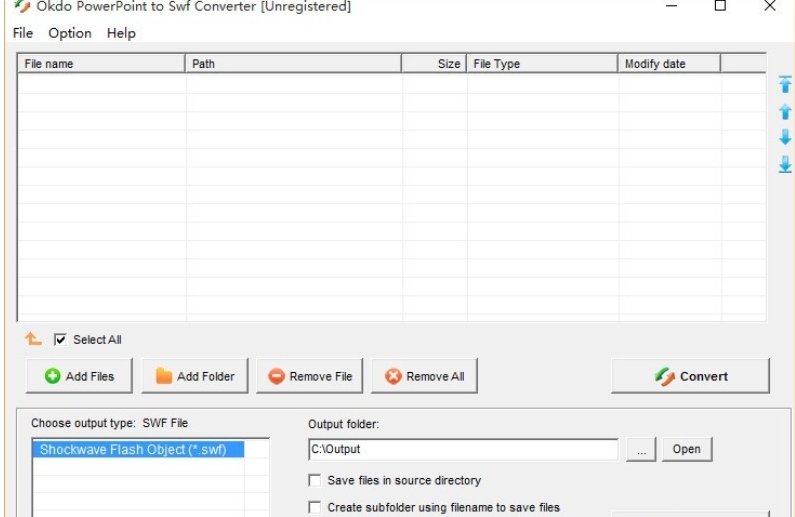Toggle the Select All checkbox
Viewport: 795px width, 517px height.
[x=60, y=340]
